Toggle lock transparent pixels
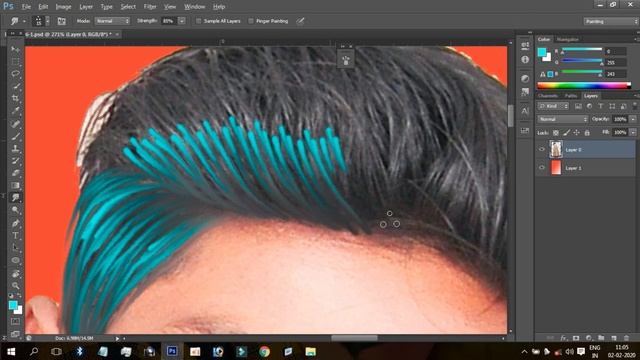Viewport: 640px width, 360px height. pyautogui.click(x=556, y=133)
